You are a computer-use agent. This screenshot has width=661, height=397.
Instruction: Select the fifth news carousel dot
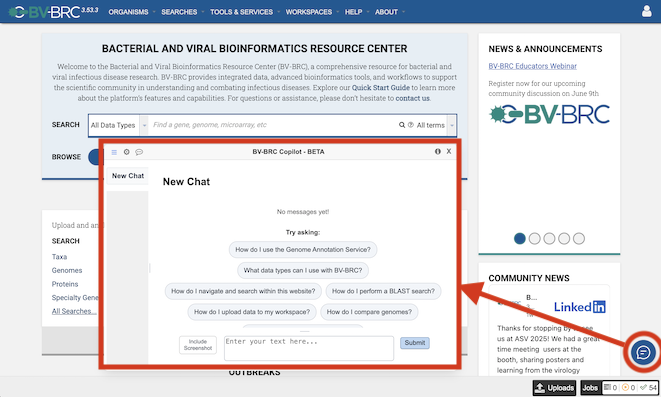[579, 239]
